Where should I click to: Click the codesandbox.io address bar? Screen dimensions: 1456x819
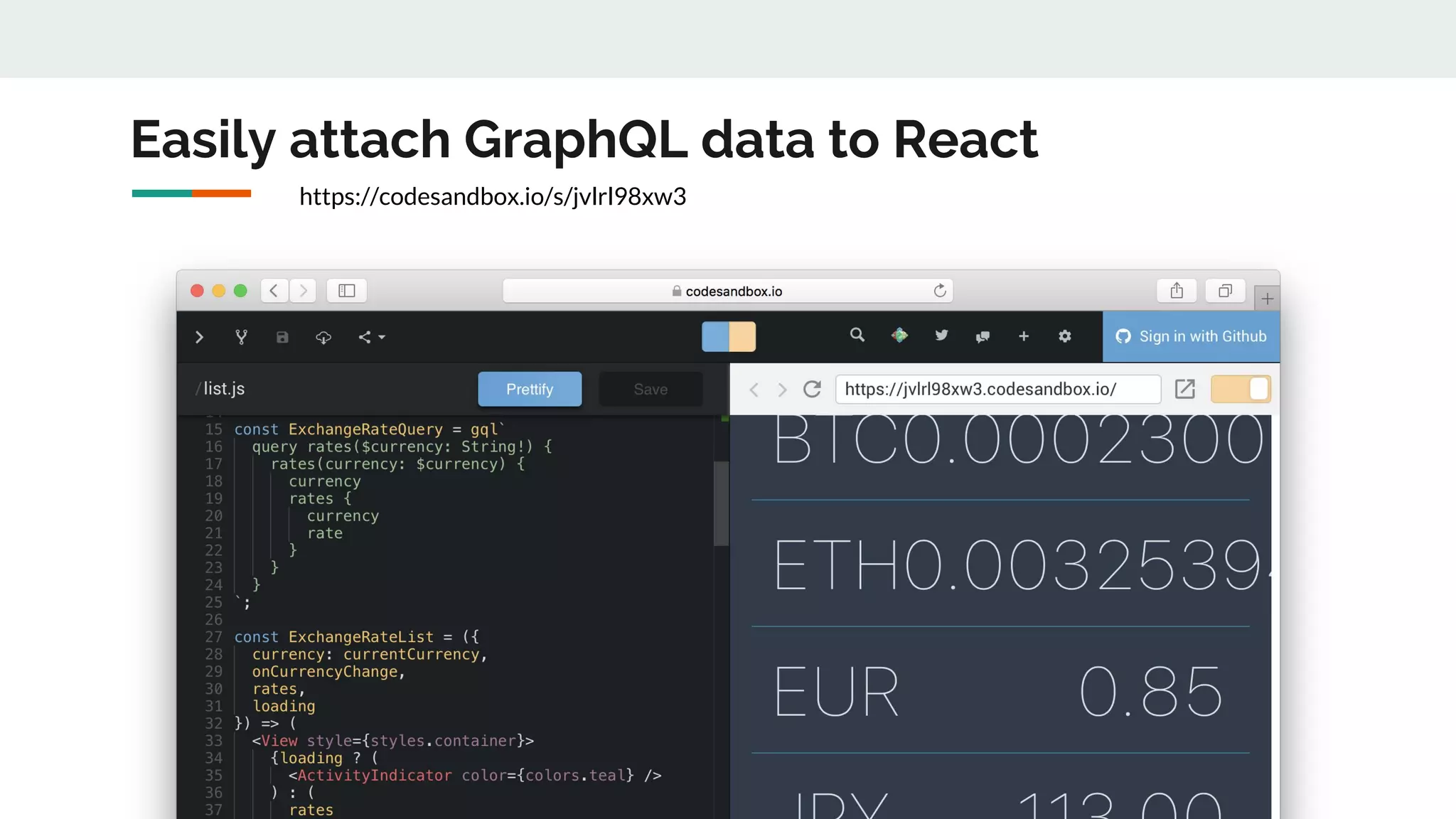tap(727, 291)
